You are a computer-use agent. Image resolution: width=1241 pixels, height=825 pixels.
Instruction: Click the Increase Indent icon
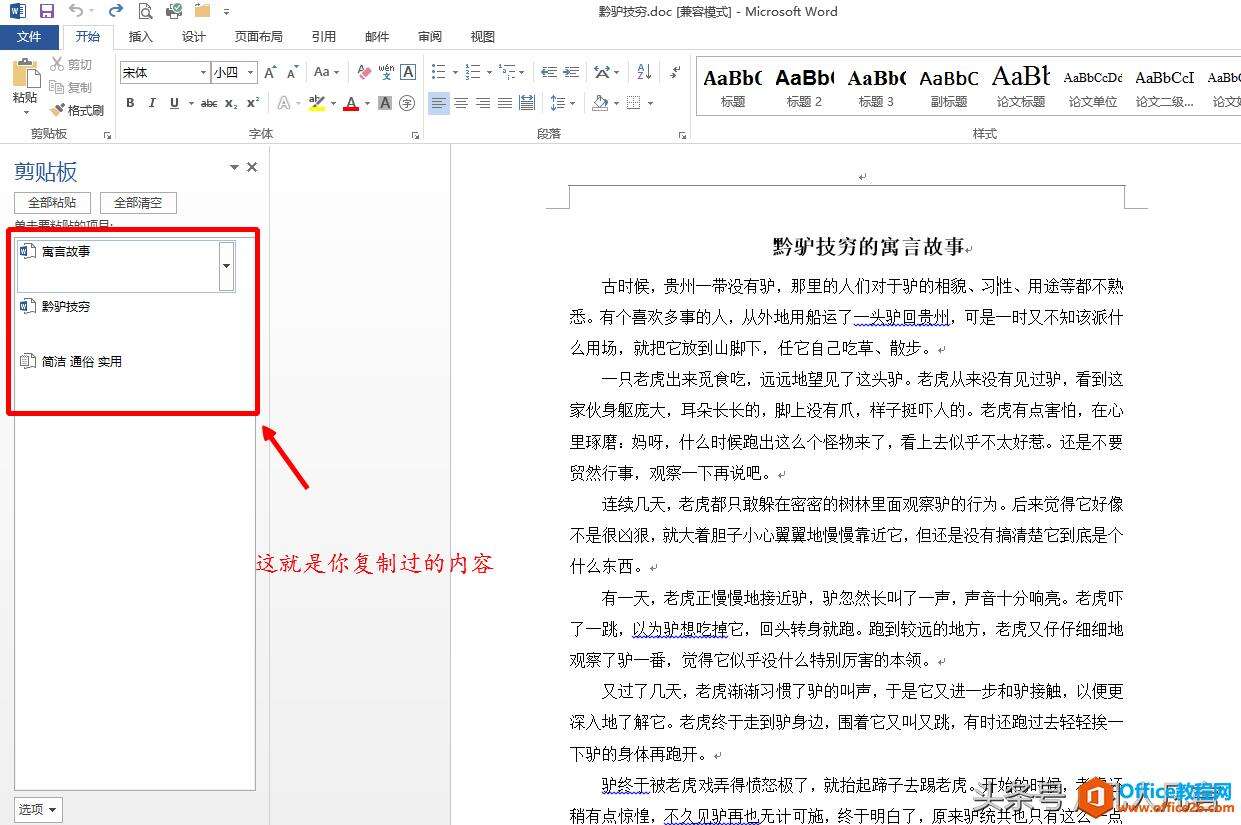point(571,72)
